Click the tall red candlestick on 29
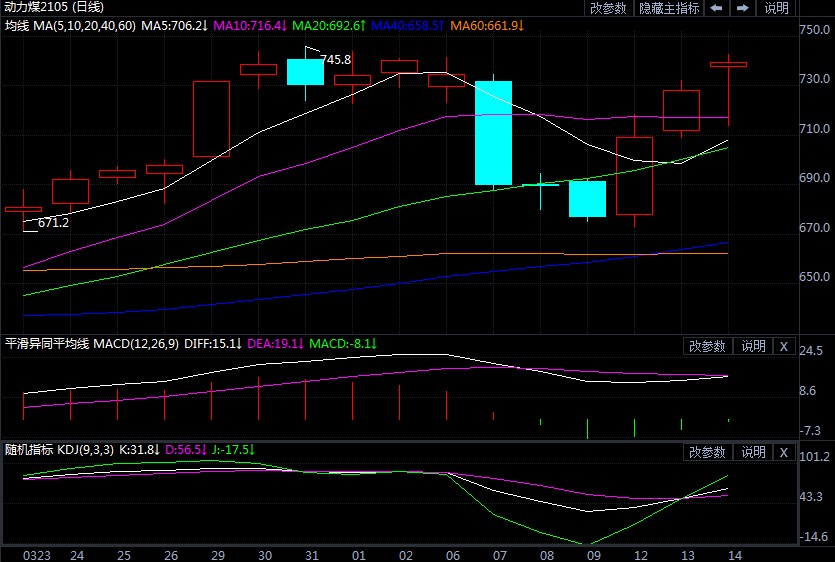Screen dimensions: 835x562 pos(211,118)
